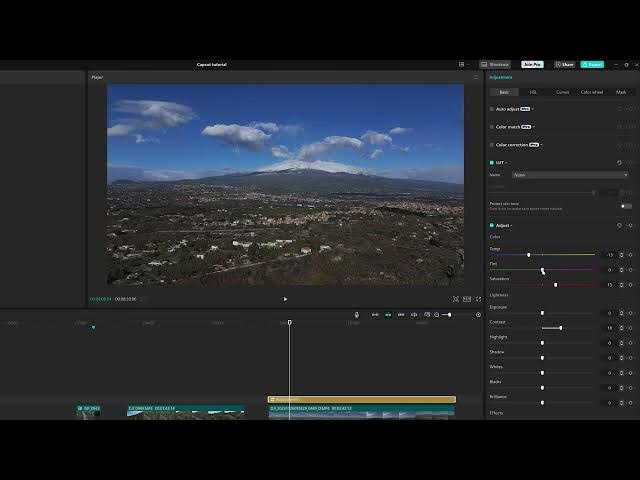Add keyframe diamond for Tint
Screen dimensions: 640x480
point(631,270)
